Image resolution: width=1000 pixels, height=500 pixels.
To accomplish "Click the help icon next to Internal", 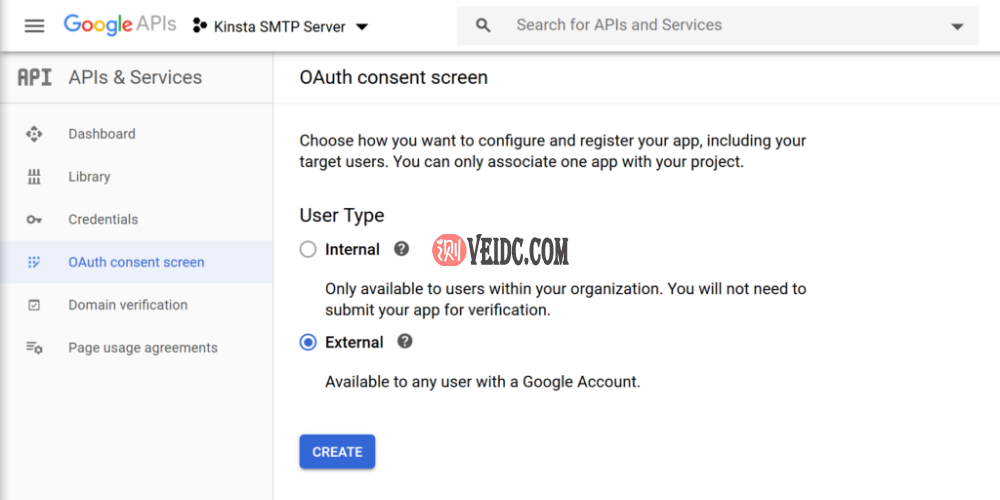I will point(402,249).
